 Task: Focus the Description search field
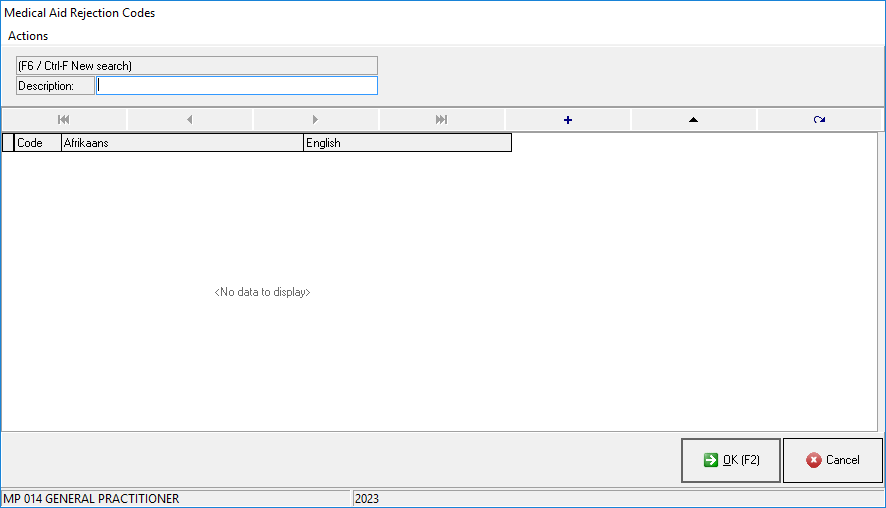(x=237, y=86)
